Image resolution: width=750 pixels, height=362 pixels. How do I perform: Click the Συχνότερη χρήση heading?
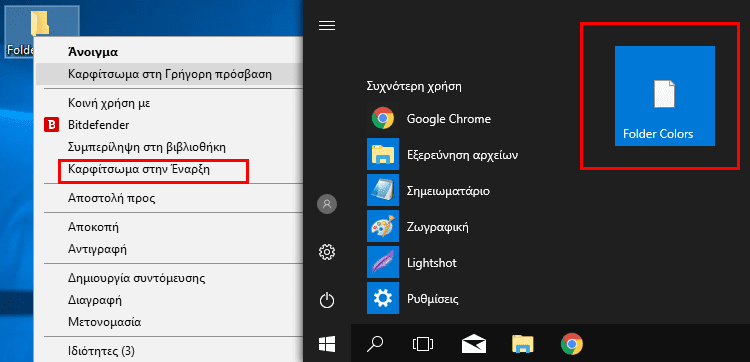(413, 87)
